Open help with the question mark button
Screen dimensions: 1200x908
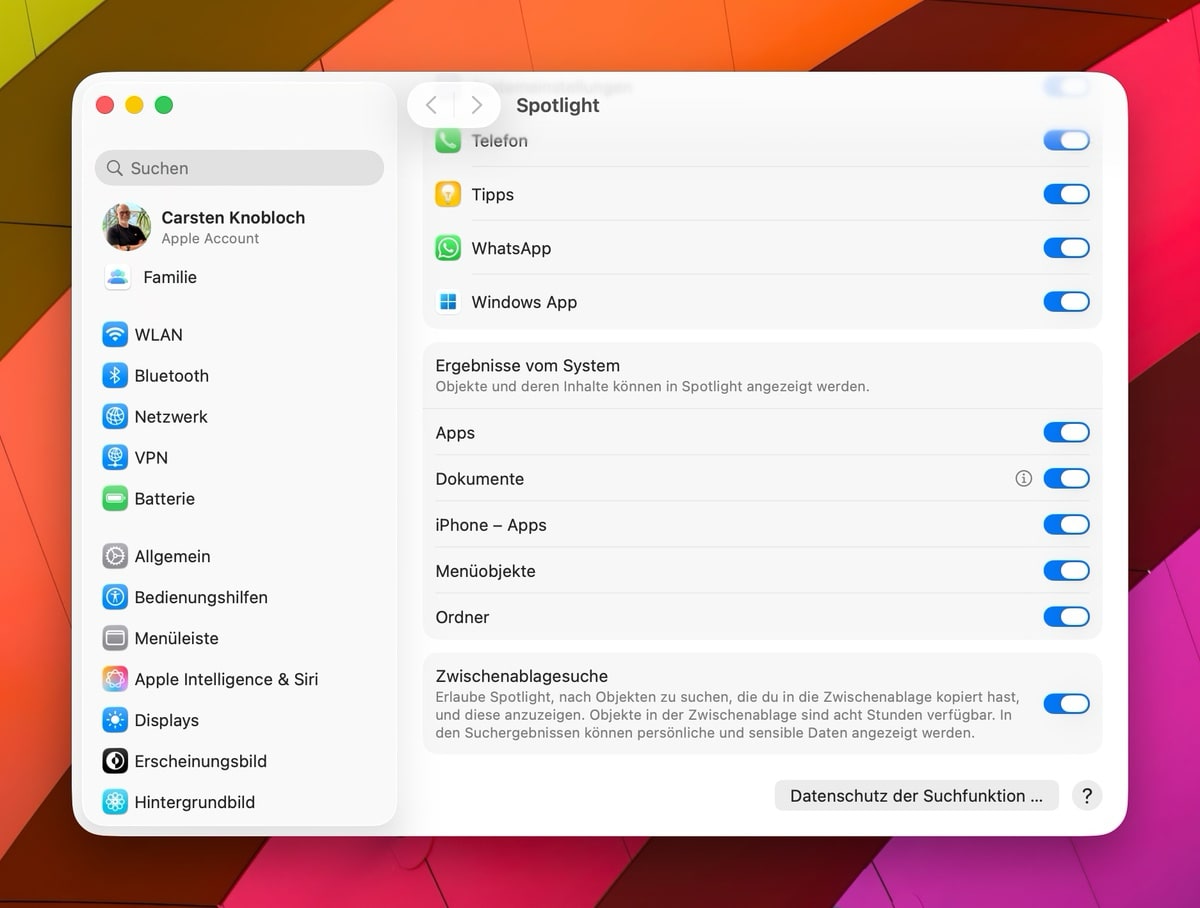click(x=1087, y=796)
